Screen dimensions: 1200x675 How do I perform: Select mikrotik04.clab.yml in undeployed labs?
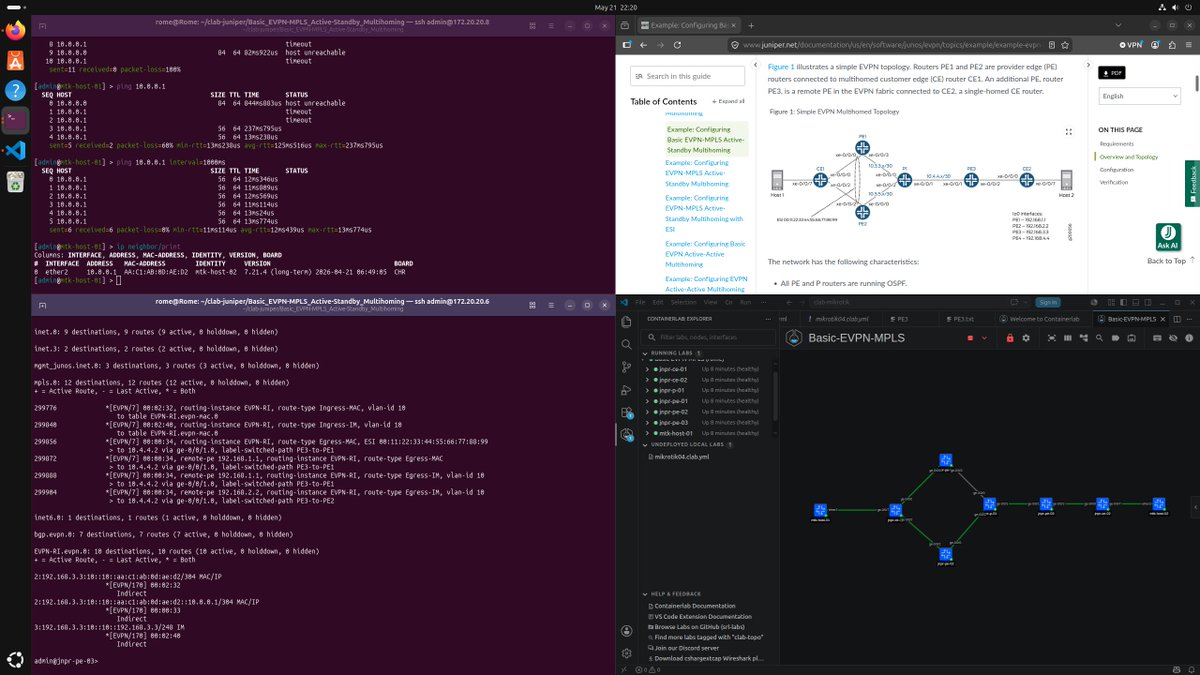point(681,457)
